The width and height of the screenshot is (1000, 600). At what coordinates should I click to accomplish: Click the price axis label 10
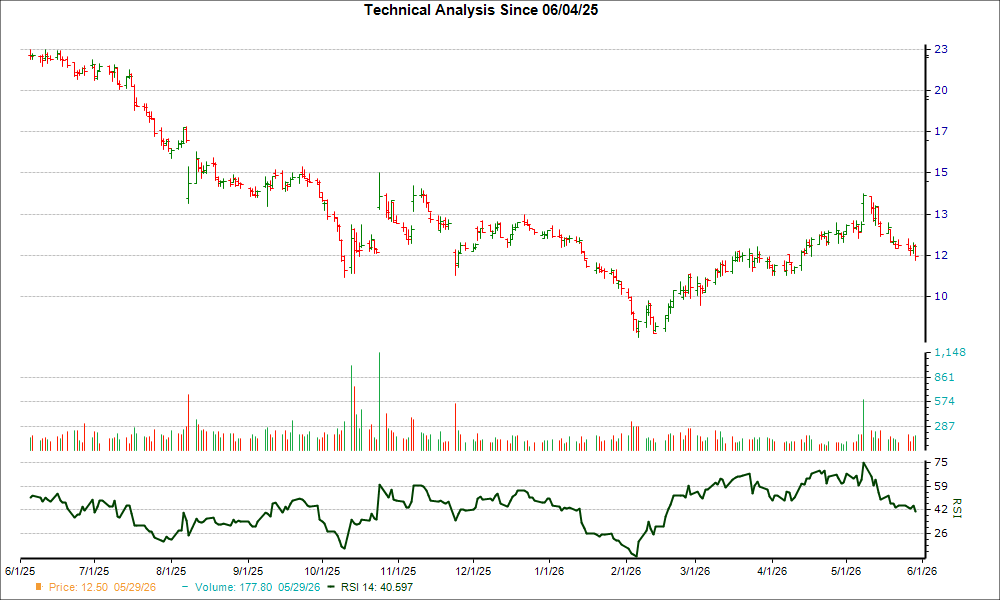pyautogui.click(x=941, y=296)
